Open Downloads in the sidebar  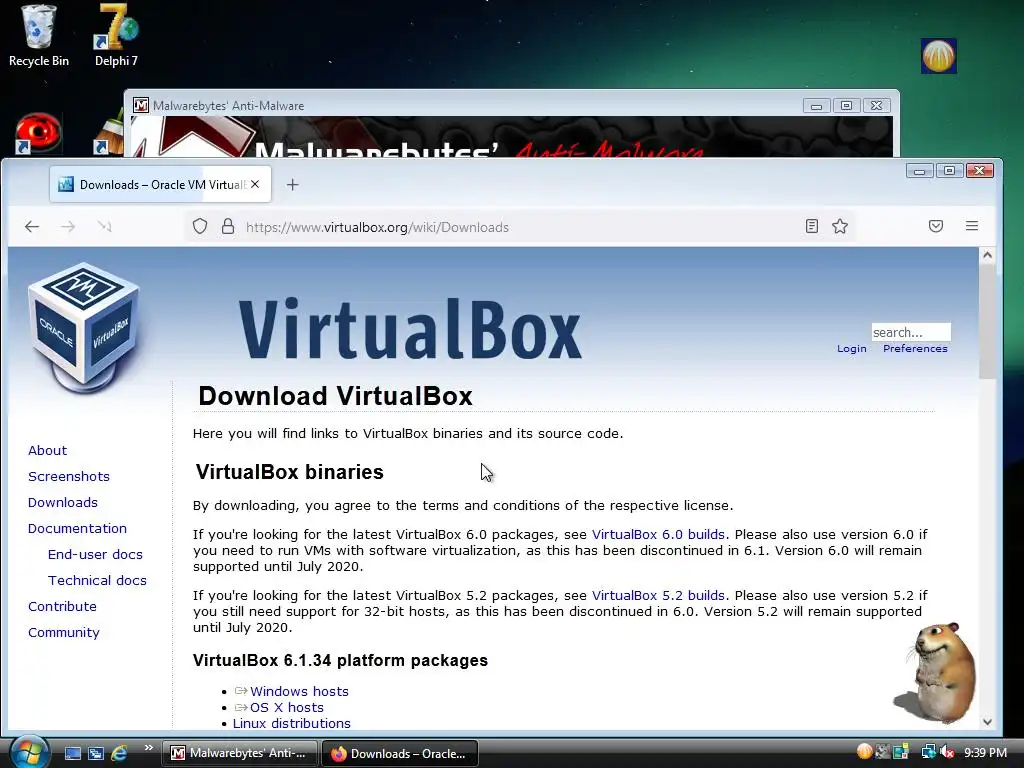(63, 502)
